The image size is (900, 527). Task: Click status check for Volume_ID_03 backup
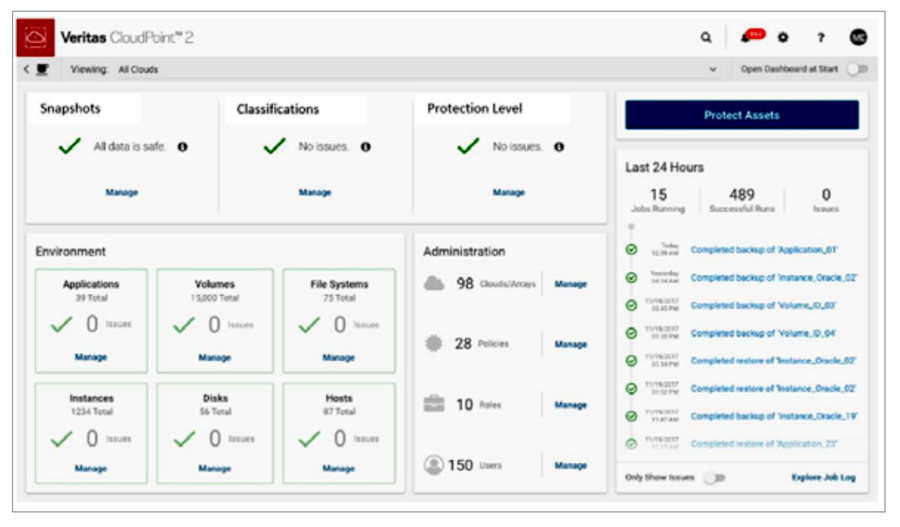pyautogui.click(x=631, y=305)
